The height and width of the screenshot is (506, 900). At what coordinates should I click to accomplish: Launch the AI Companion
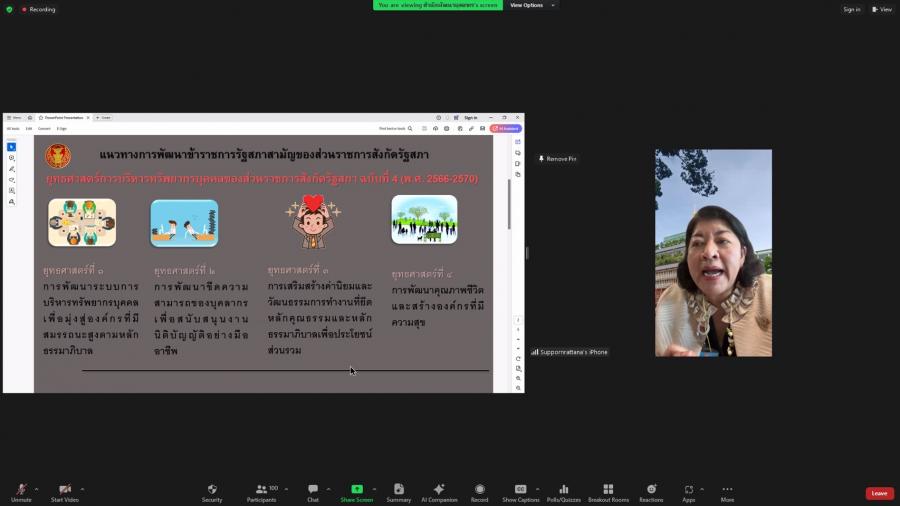click(439, 492)
